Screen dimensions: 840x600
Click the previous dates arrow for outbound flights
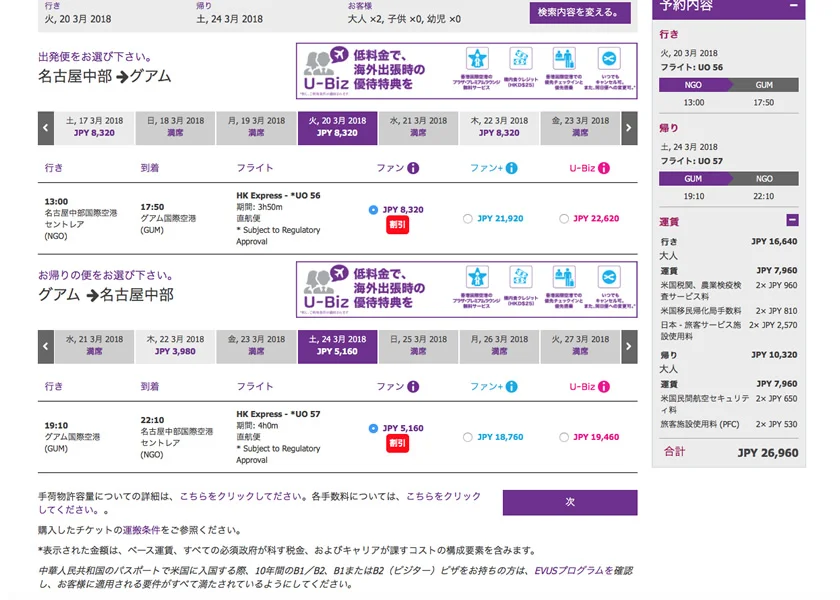click(46, 128)
